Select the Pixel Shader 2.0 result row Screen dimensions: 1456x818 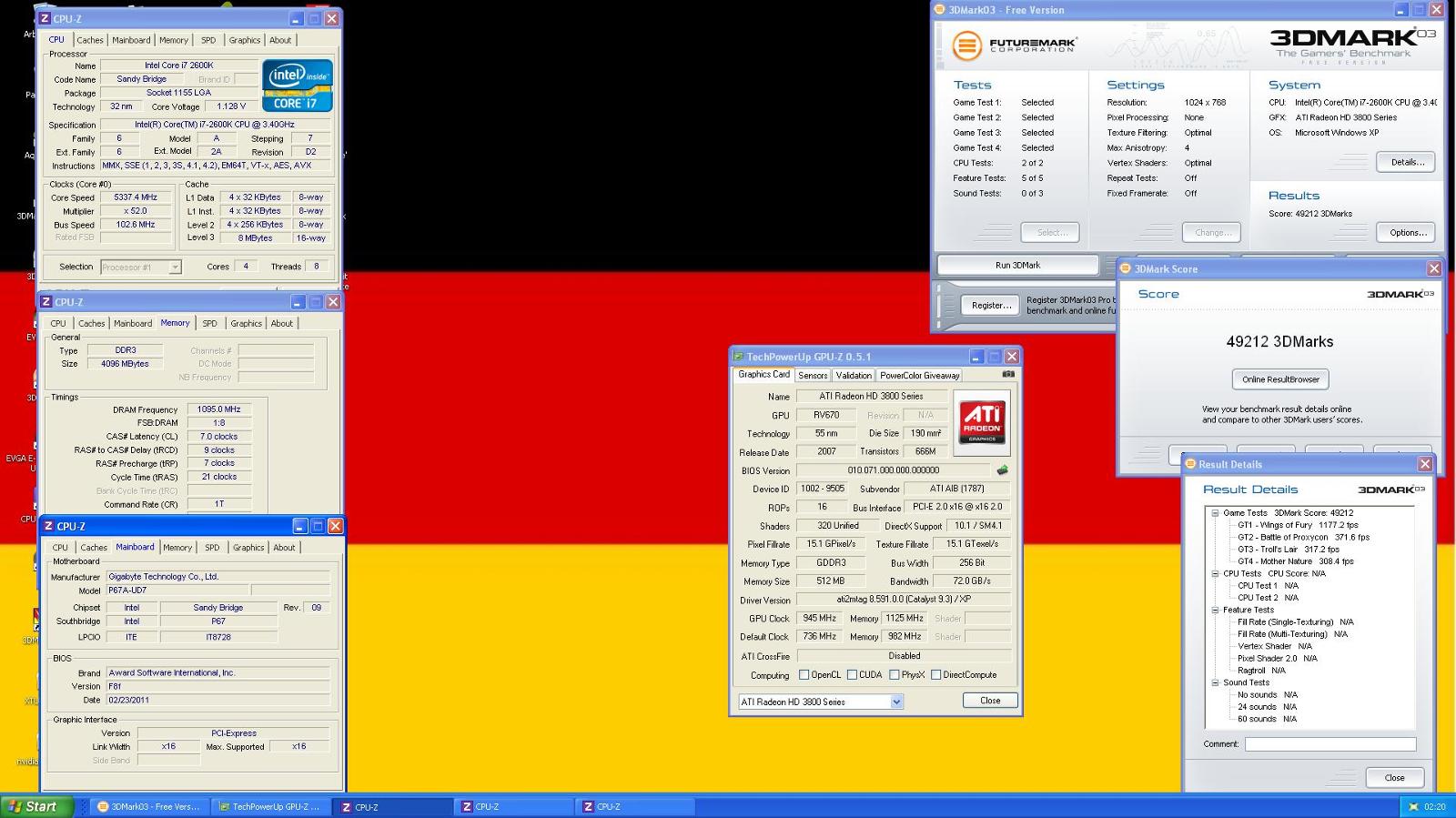coord(1277,658)
